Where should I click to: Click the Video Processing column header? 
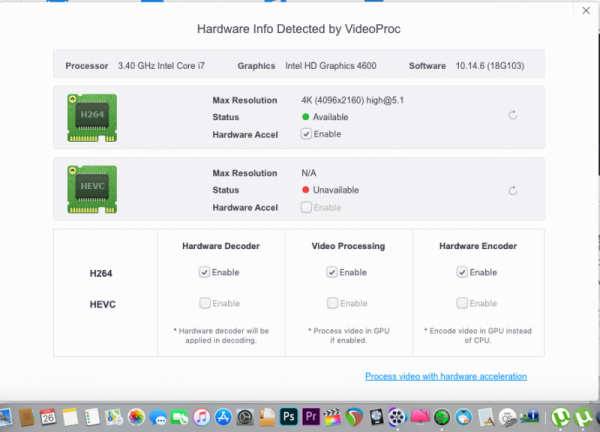point(348,246)
